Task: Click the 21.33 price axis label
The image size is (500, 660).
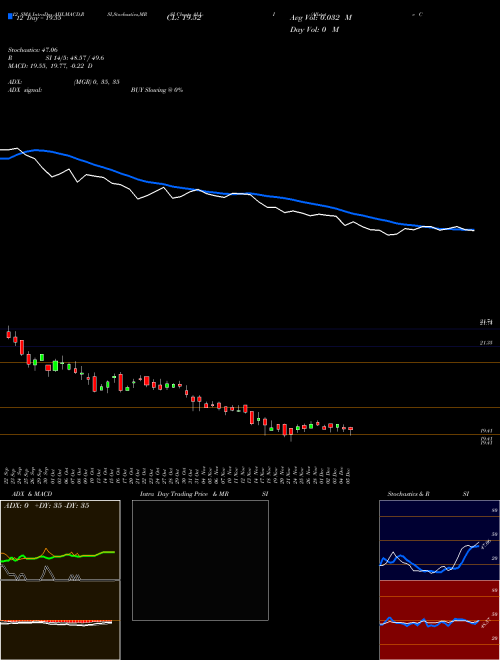Action: 486,343
